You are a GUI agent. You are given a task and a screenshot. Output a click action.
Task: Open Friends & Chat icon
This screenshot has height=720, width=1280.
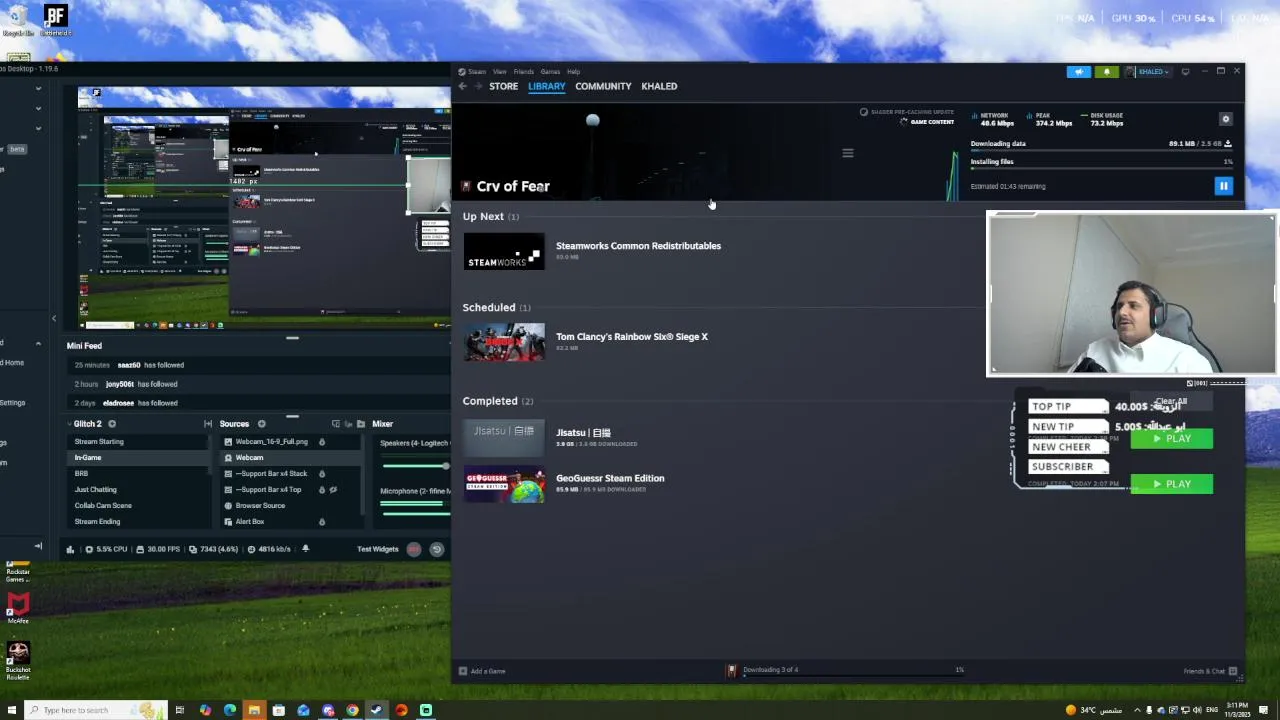tap(1232, 671)
